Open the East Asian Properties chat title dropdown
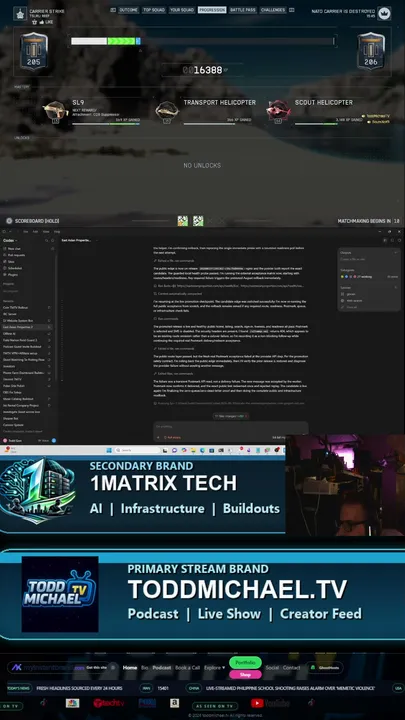The height and width of the screenshot is (720, 405). pos(96,240)
